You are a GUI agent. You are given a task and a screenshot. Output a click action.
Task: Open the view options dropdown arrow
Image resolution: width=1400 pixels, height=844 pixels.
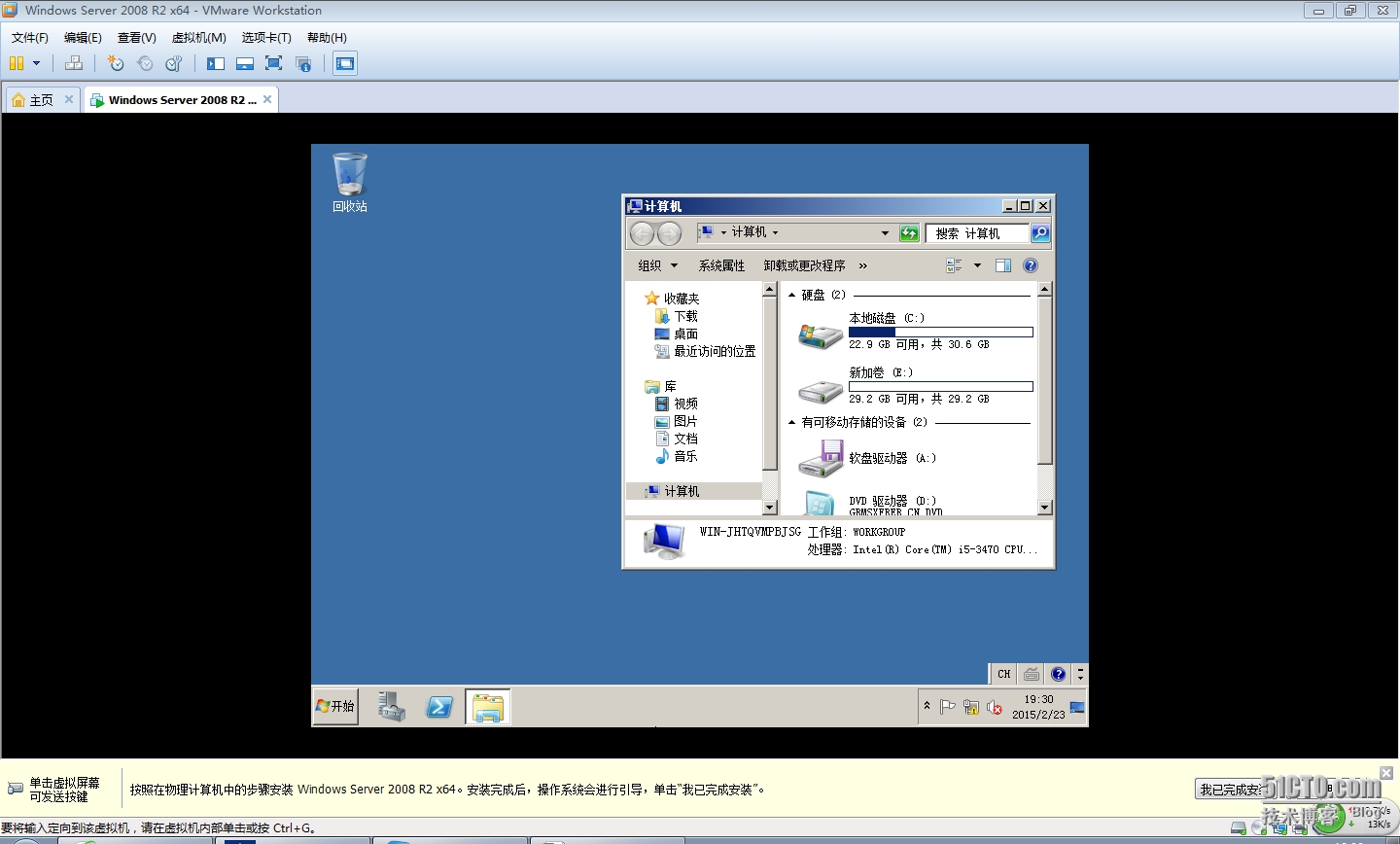[977, 265]
